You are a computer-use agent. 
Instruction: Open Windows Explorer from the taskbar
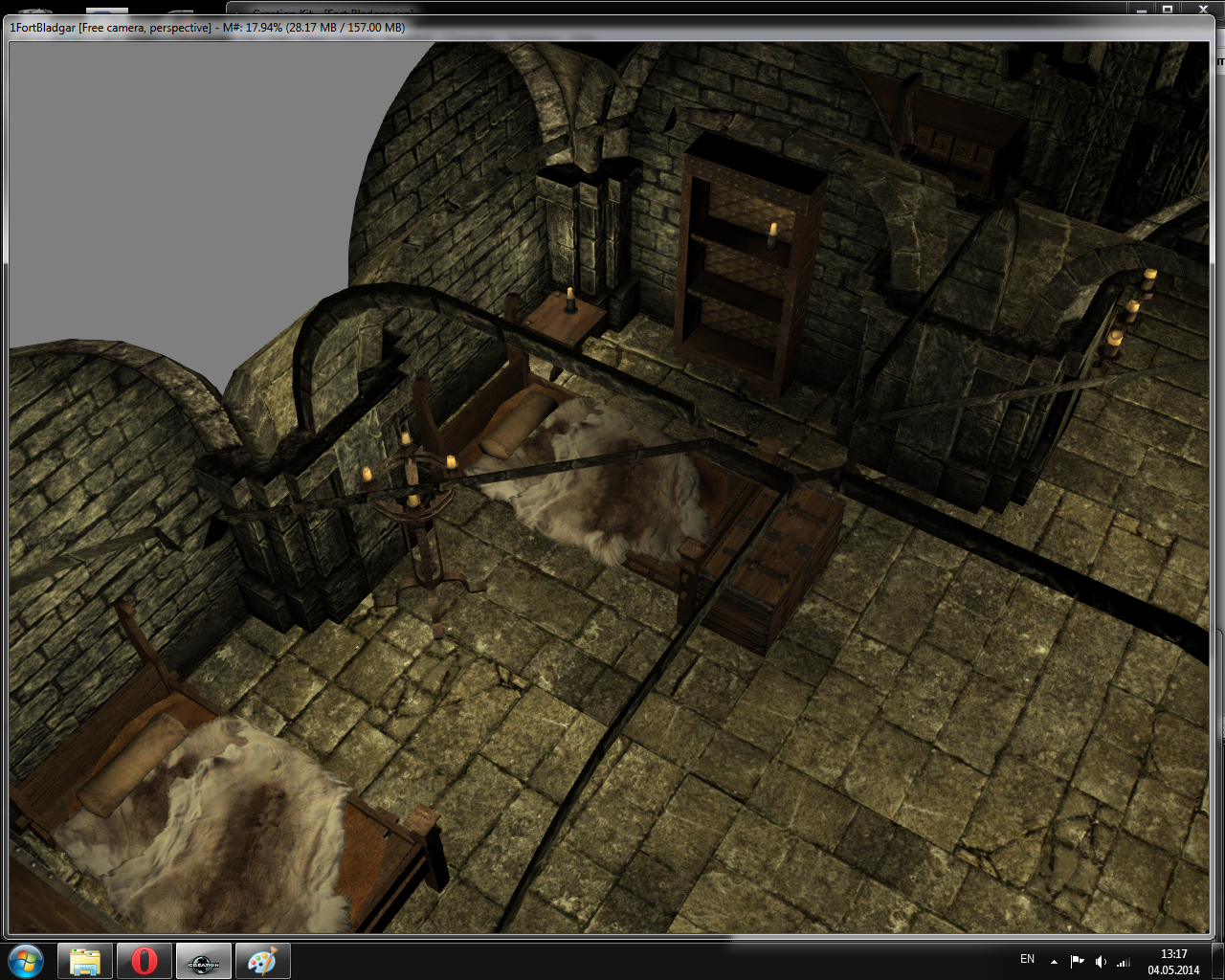[85, 961]
